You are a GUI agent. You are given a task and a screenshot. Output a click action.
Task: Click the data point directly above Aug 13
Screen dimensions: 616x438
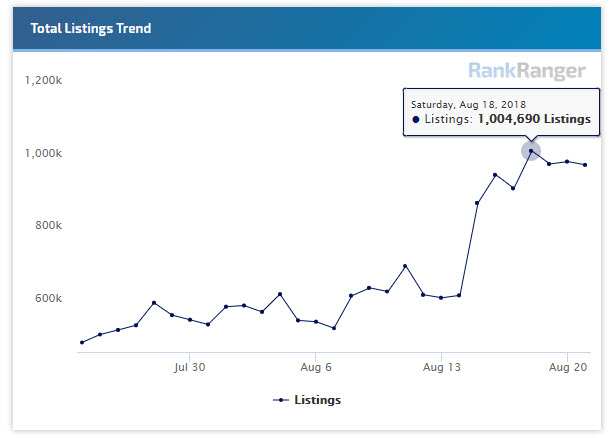pos(441,298)
